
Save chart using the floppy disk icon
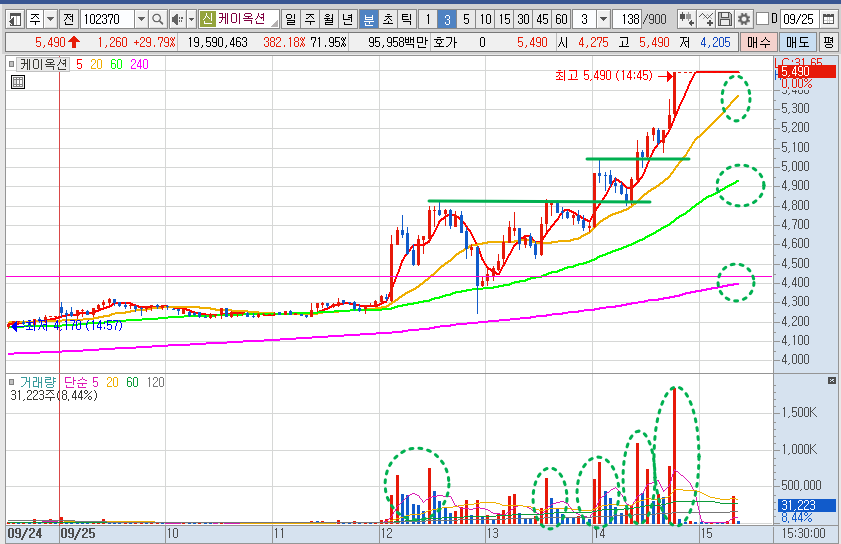tap(725, 20)
